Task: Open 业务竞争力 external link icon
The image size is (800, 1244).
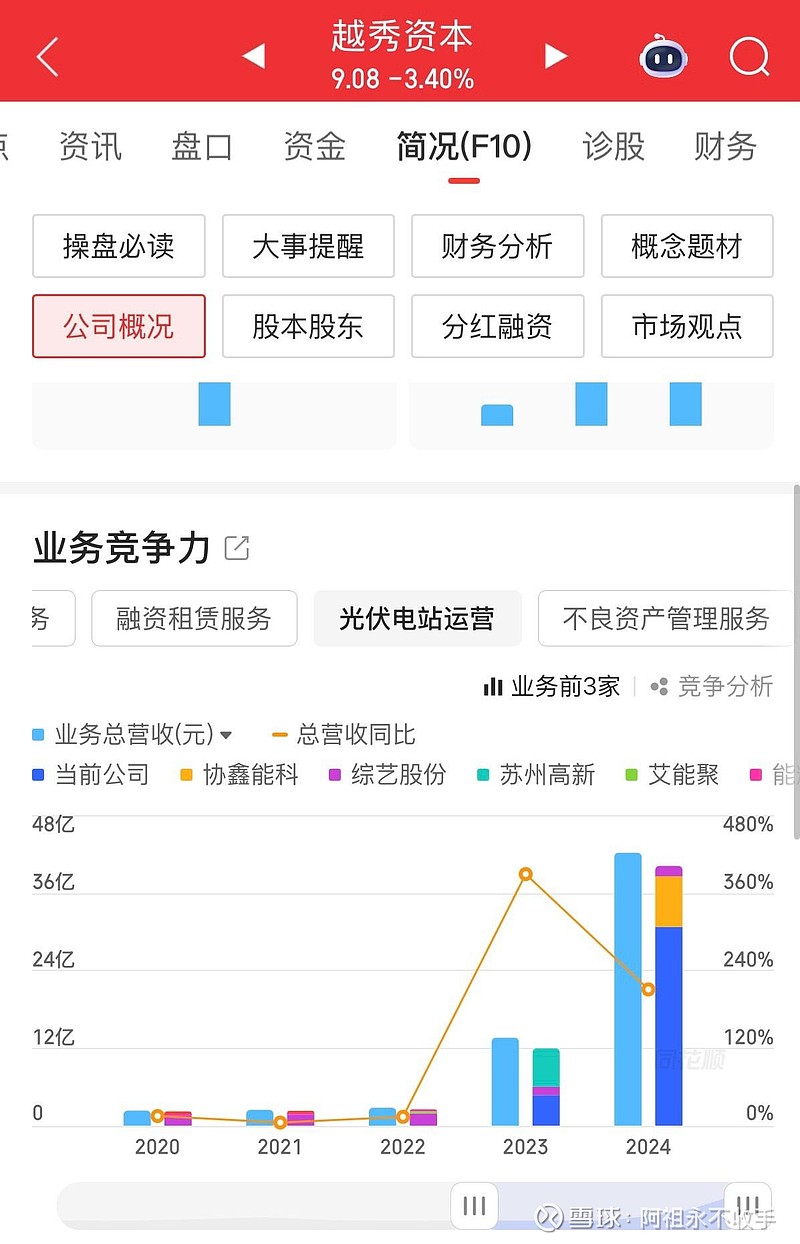Action: (237, 547)
